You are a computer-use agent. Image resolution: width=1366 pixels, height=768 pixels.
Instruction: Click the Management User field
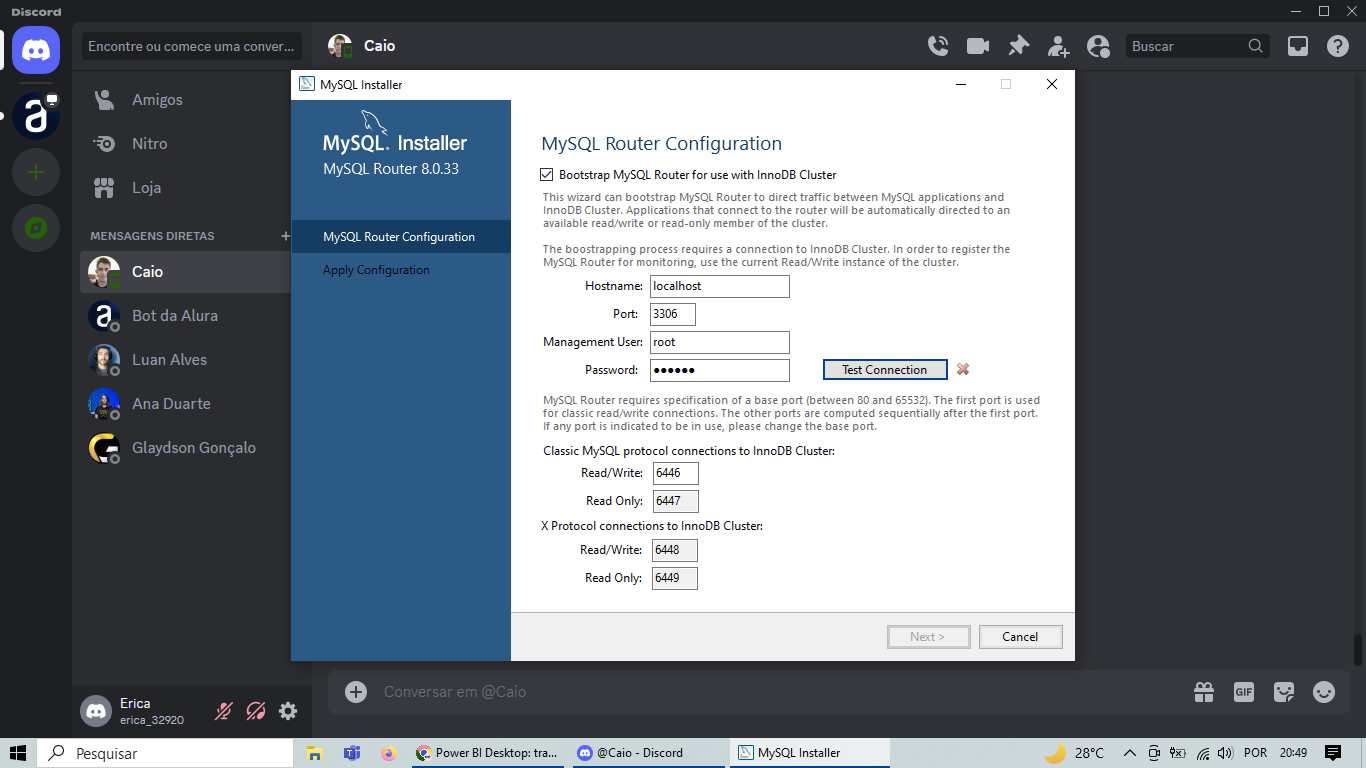[720, 342]
